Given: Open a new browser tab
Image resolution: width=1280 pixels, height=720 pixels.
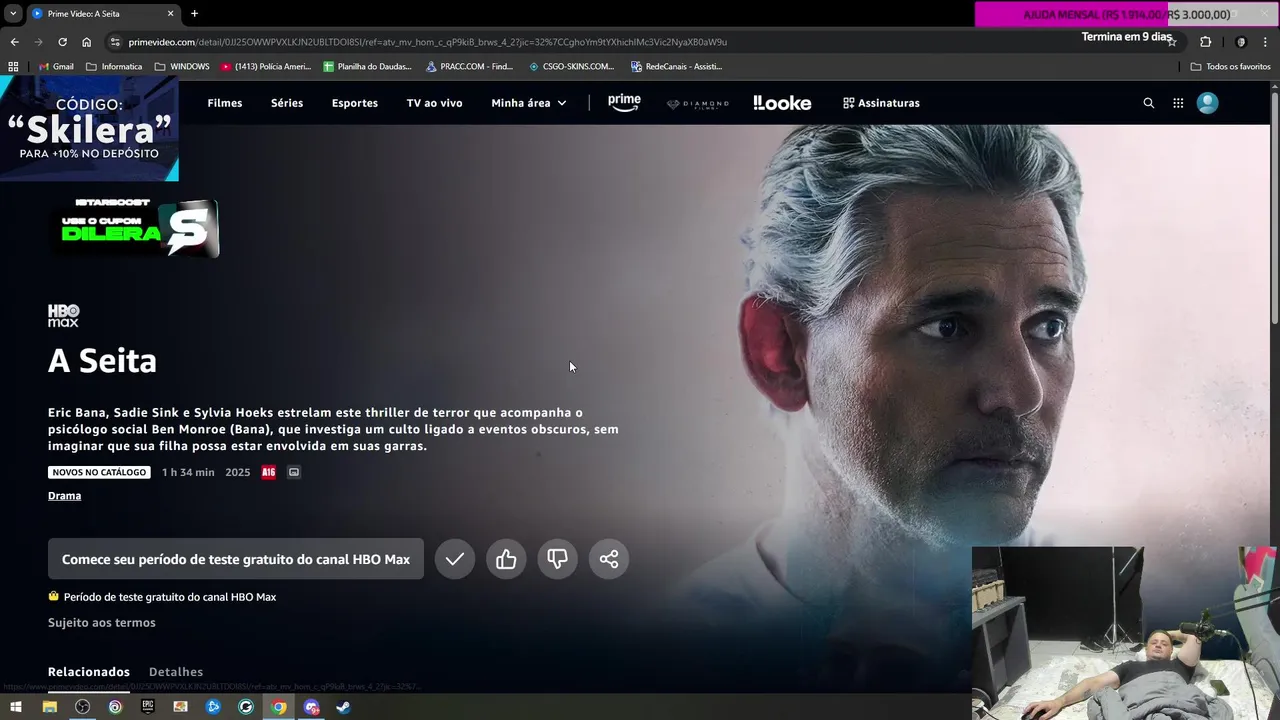Looking at the screenshot, I should pyautogui.click(x=194, y=14).
